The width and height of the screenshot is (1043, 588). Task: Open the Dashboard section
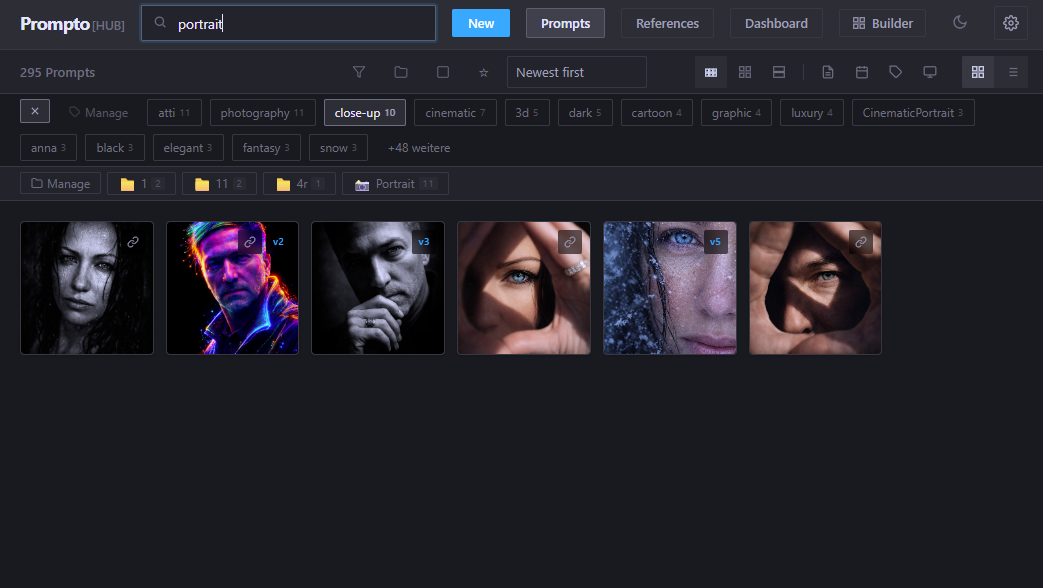[776, 22]
